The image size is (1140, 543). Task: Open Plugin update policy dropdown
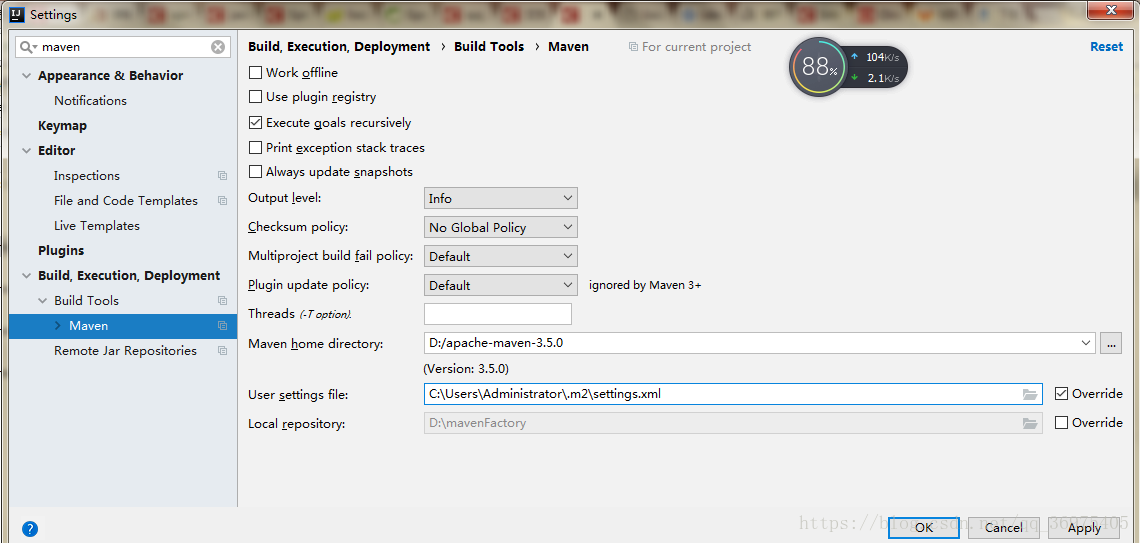coord(501,286)
